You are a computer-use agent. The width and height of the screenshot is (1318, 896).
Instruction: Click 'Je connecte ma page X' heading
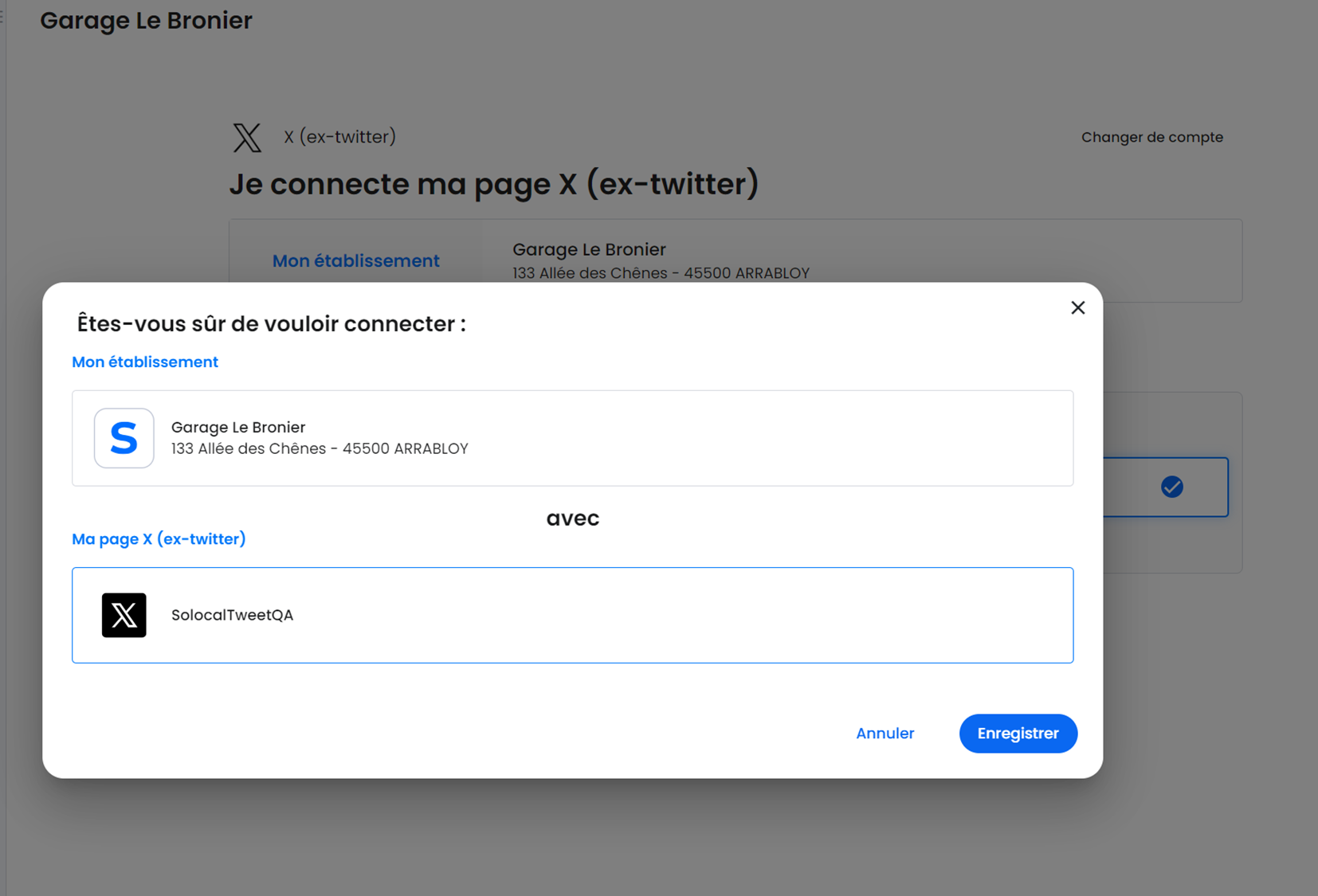(493, 184)
